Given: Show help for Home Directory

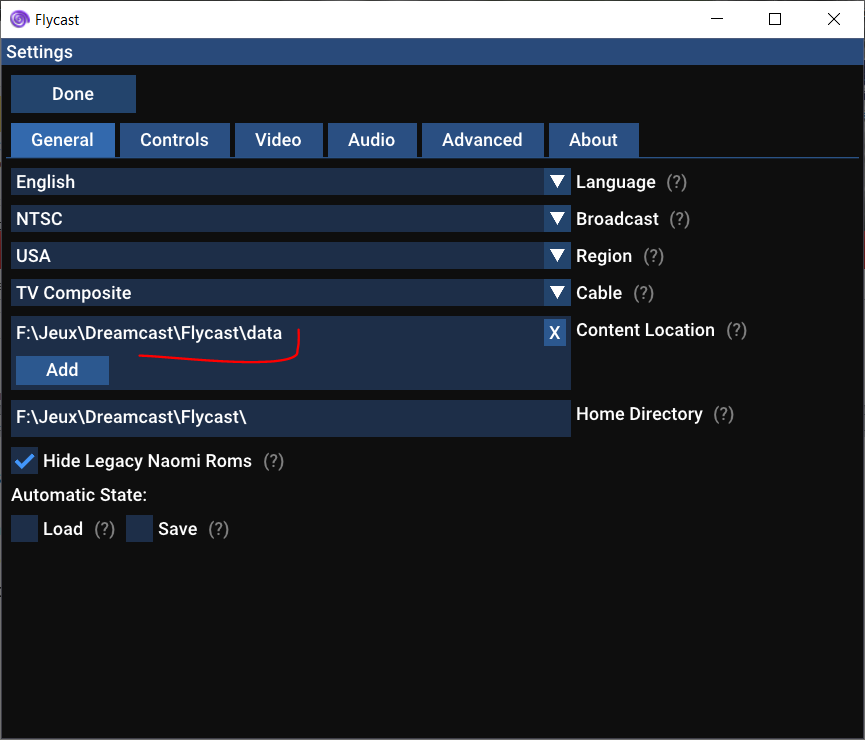Looking at the screenshot, I should pos(724,414).
